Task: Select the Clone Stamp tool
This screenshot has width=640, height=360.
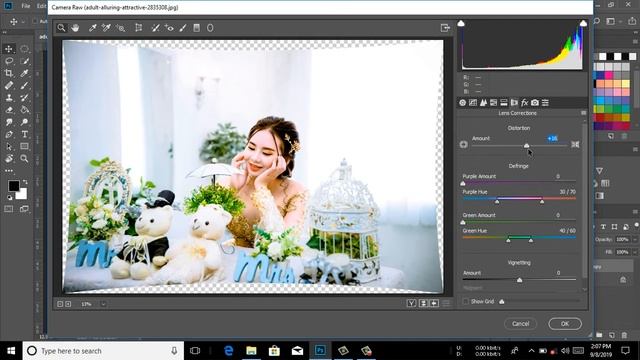Action: coord(9,98)
